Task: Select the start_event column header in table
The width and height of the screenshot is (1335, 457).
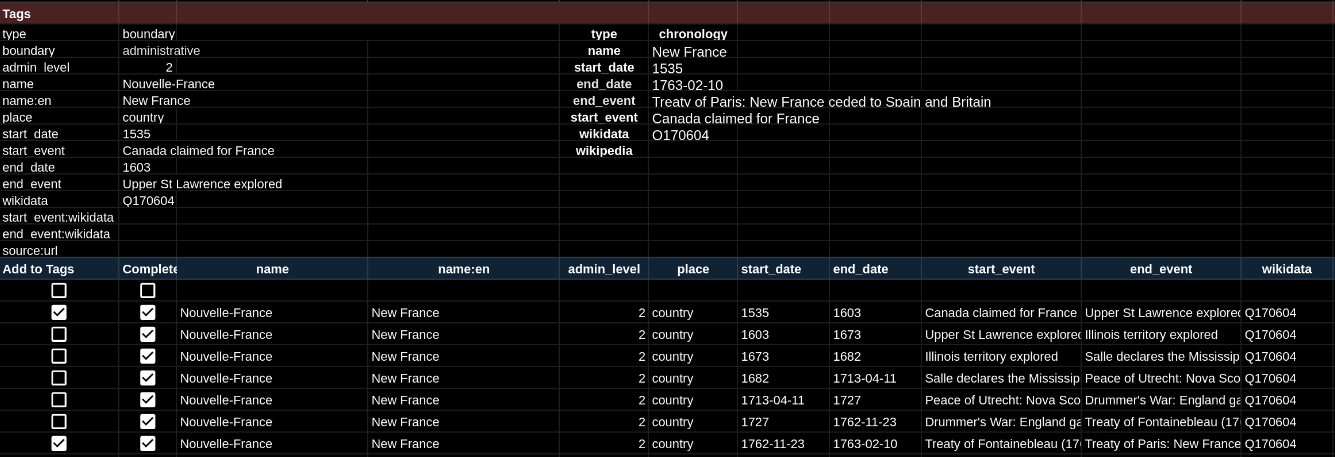Action: (1001, 269)
